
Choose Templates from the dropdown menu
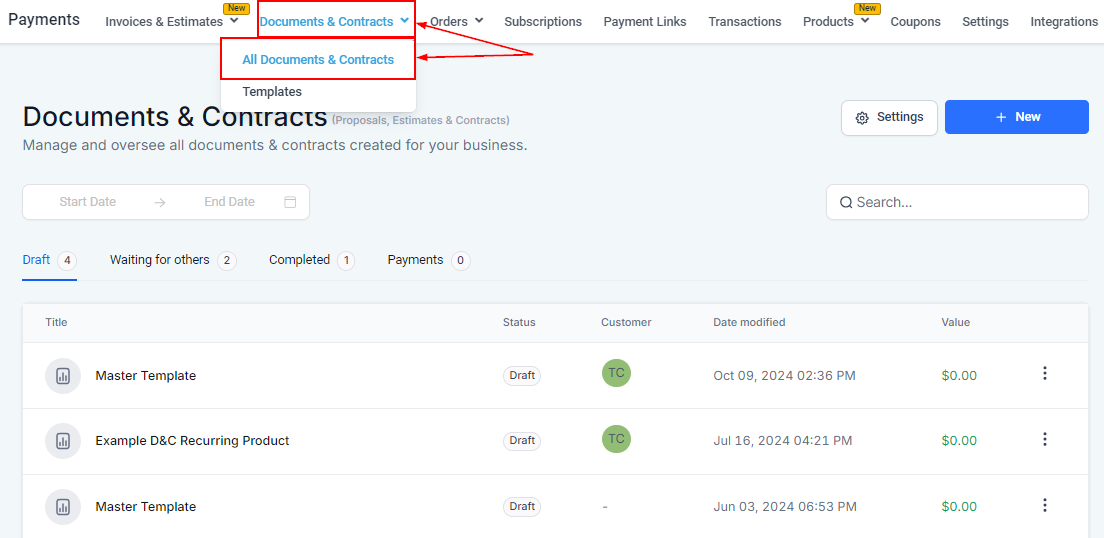click(x=272, y=92)
